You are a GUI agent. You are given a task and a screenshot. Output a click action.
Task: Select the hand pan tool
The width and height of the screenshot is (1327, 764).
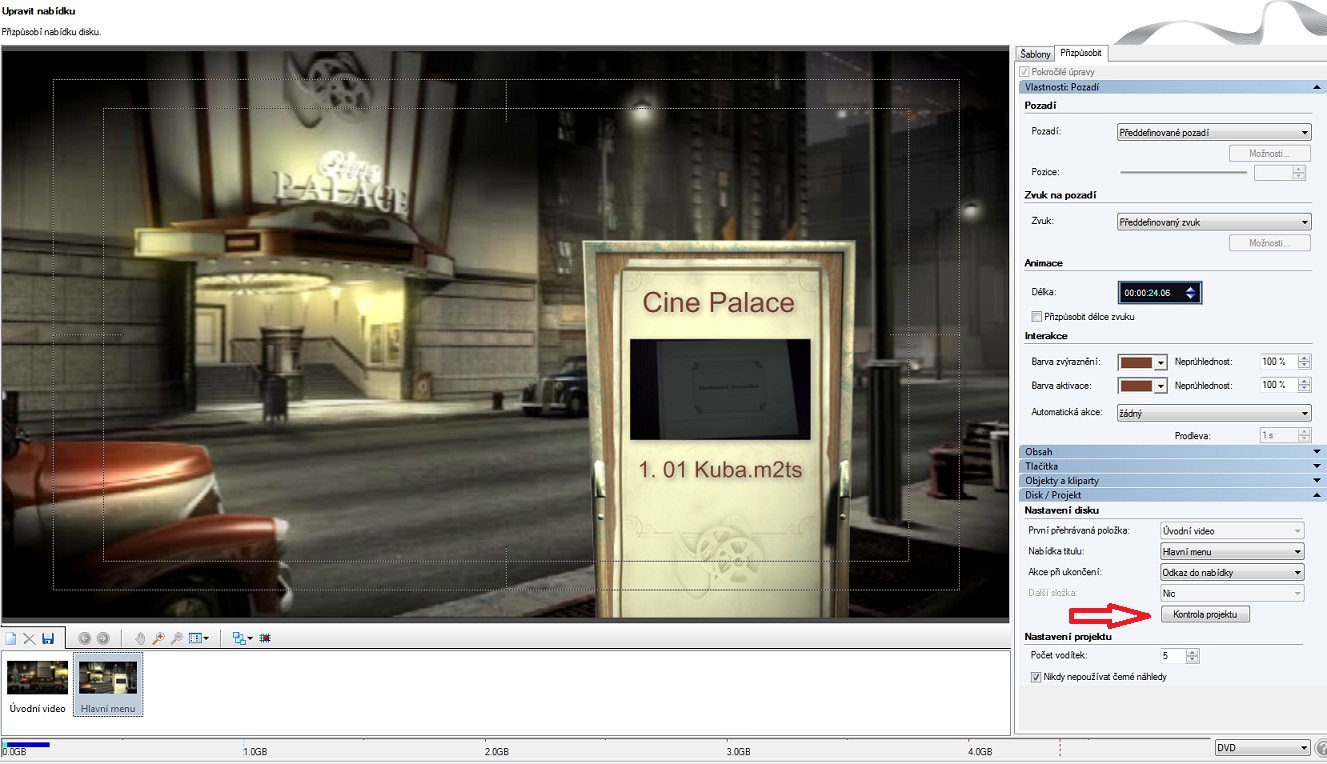tap(140, 638)
